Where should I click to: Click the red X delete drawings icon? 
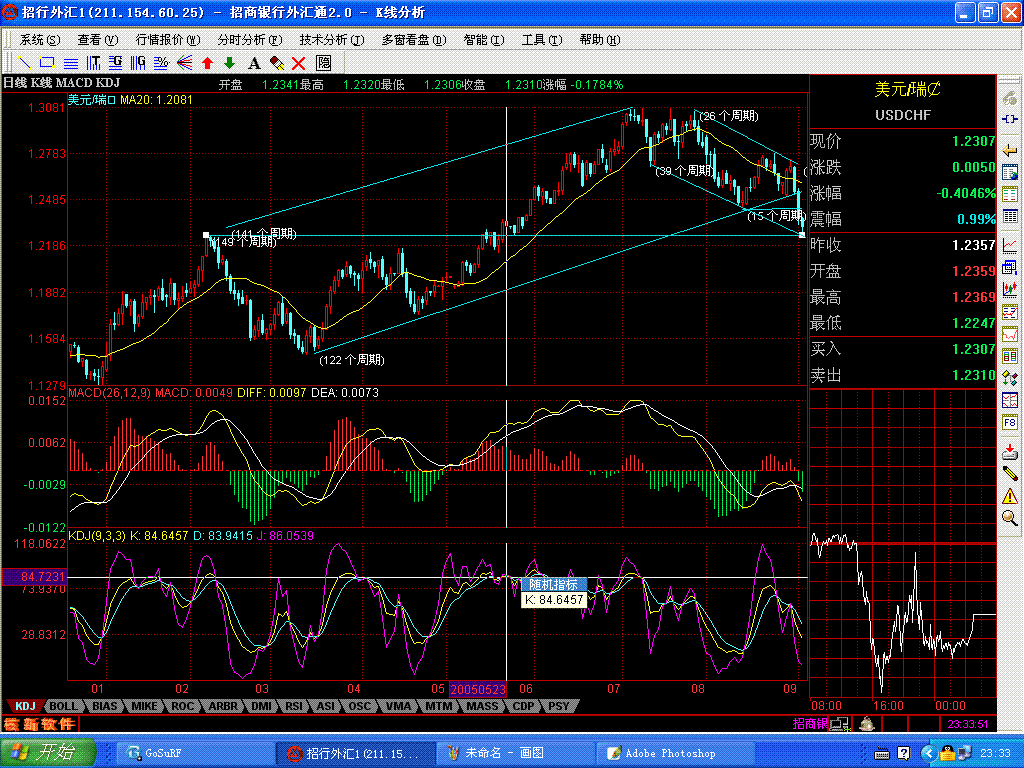(298, 63)
